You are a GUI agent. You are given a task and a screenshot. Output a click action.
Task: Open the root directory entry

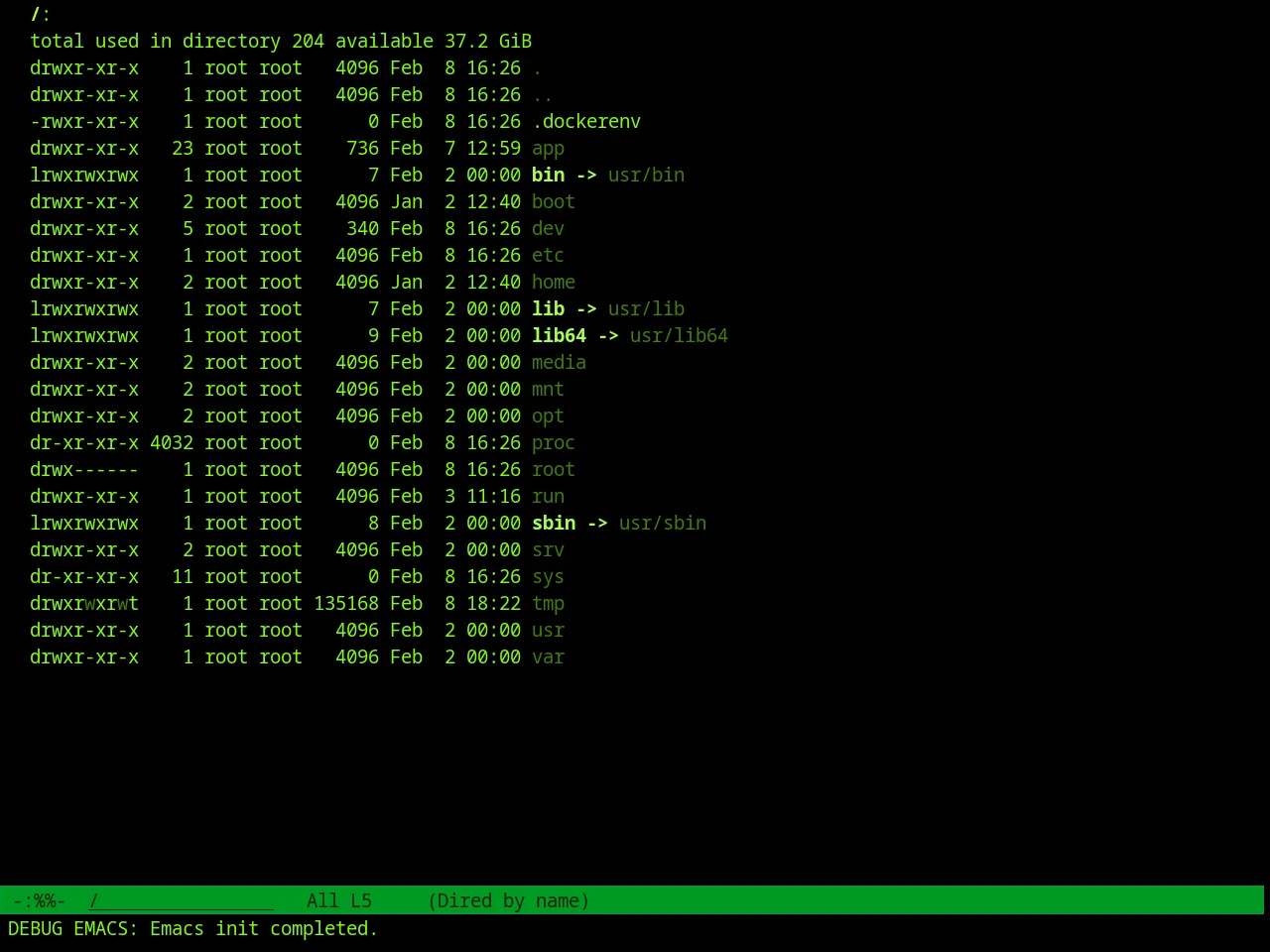point(554,470)
